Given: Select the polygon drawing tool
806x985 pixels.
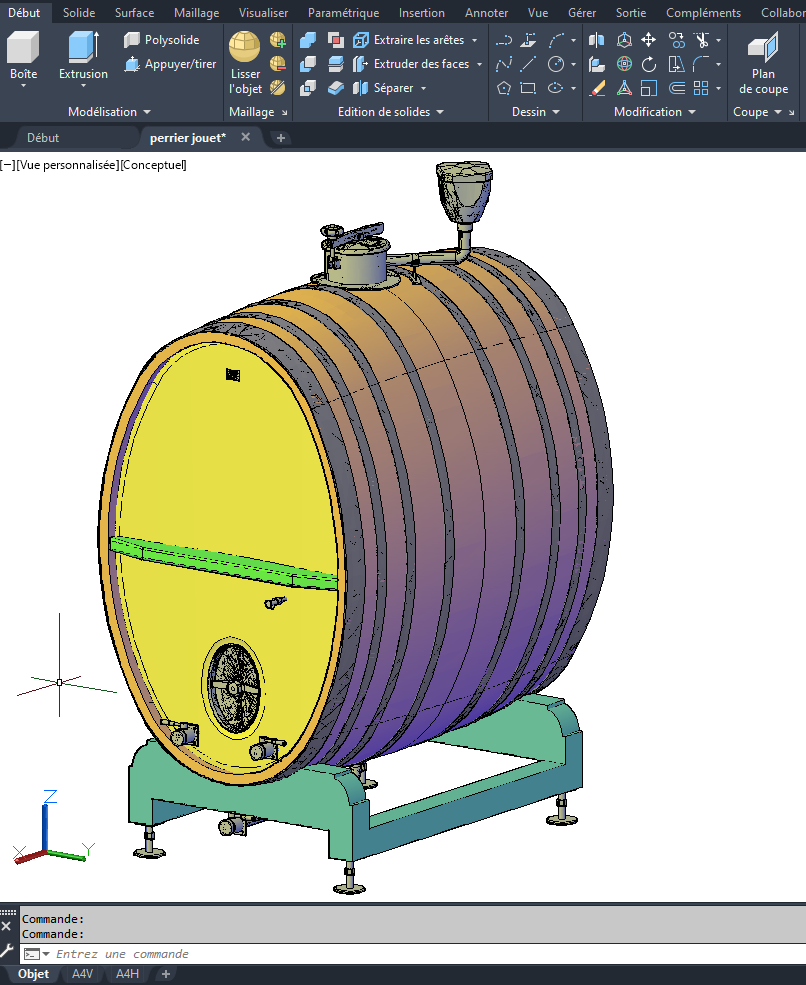Looking at the screenshot, I should point(503,88).
